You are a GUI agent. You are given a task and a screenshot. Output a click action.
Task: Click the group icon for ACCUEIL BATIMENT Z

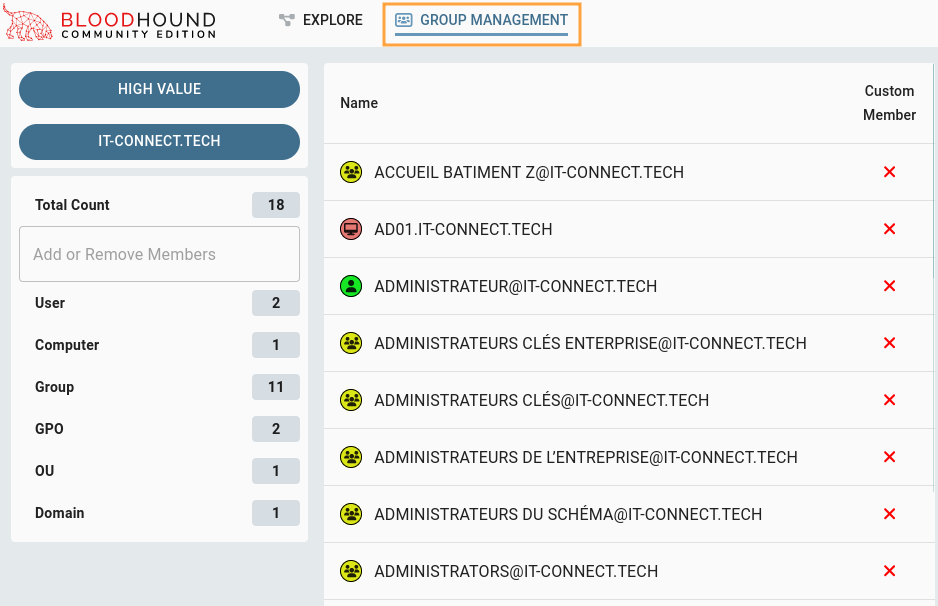point(350,172)
